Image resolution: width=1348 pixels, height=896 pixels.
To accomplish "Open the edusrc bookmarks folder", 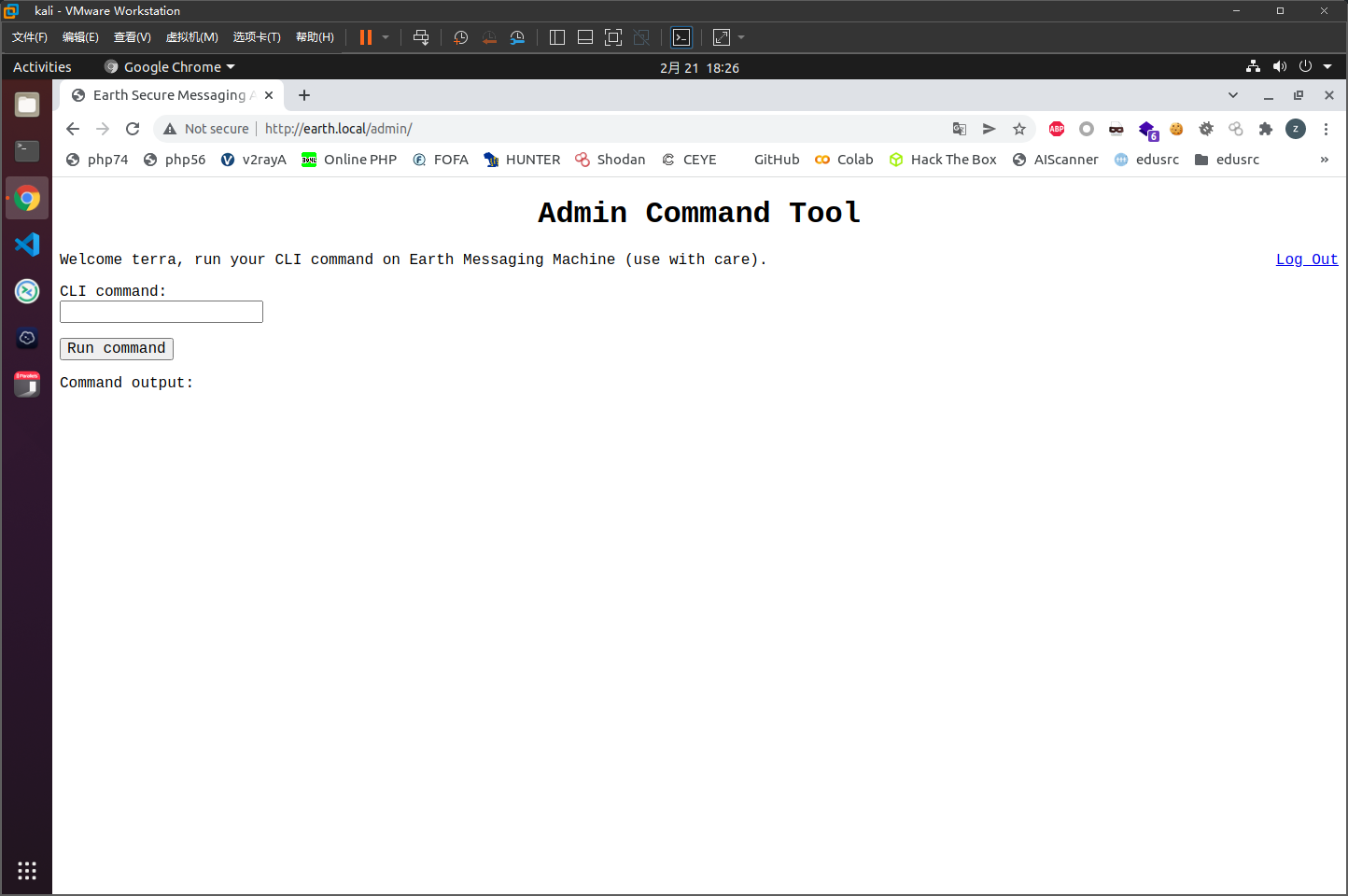I will click(1227, 160).
